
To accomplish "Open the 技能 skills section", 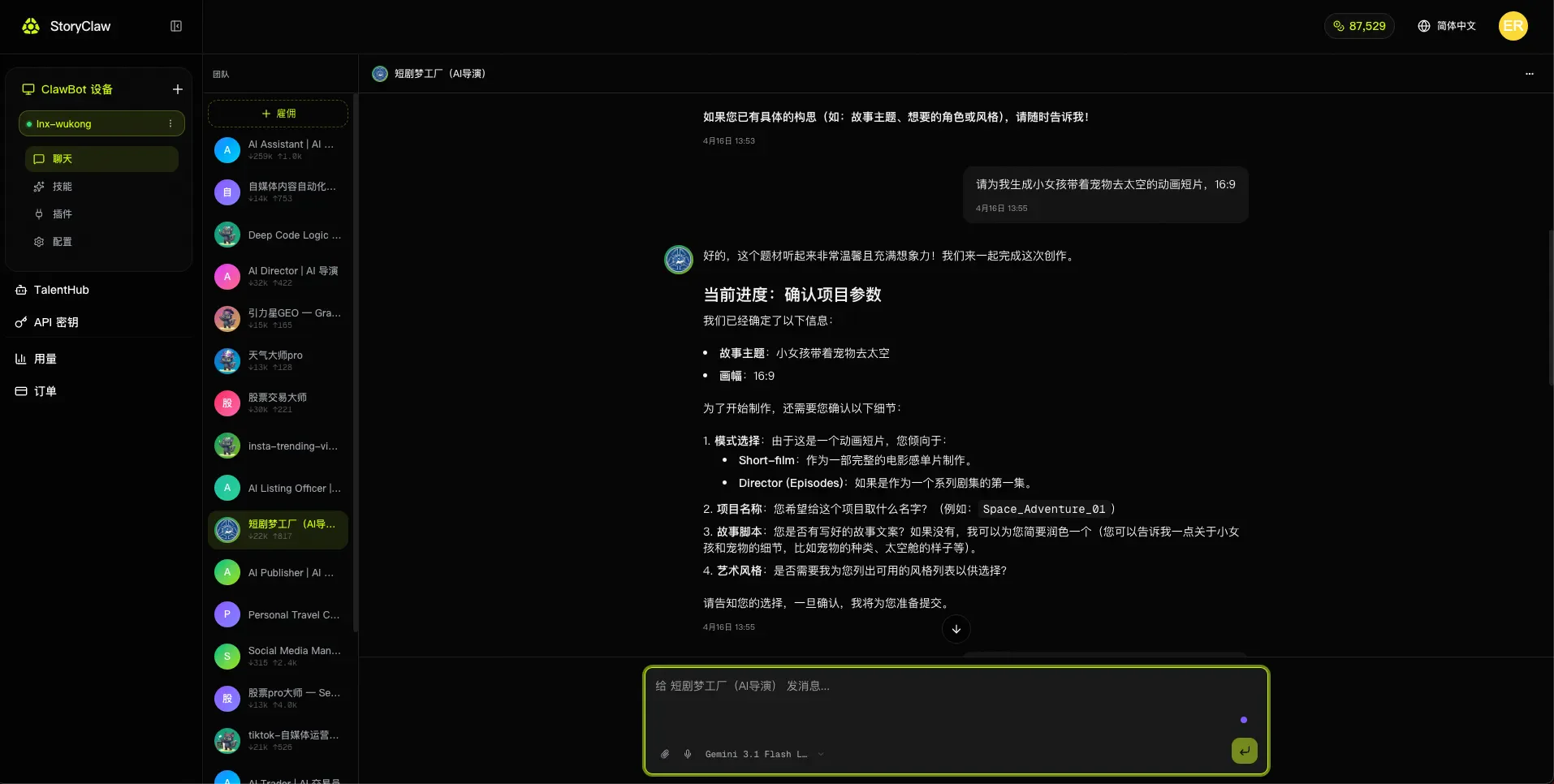I will [101, 187].
